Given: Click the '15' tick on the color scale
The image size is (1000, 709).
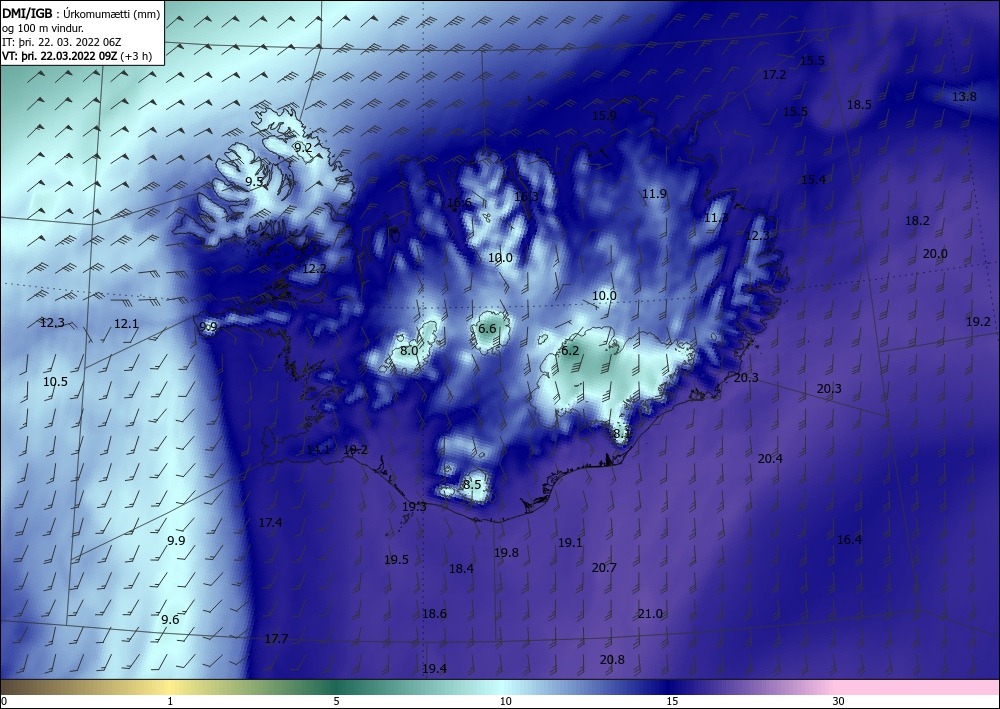Looking at the screenshot, I should [x=672, y=701].
